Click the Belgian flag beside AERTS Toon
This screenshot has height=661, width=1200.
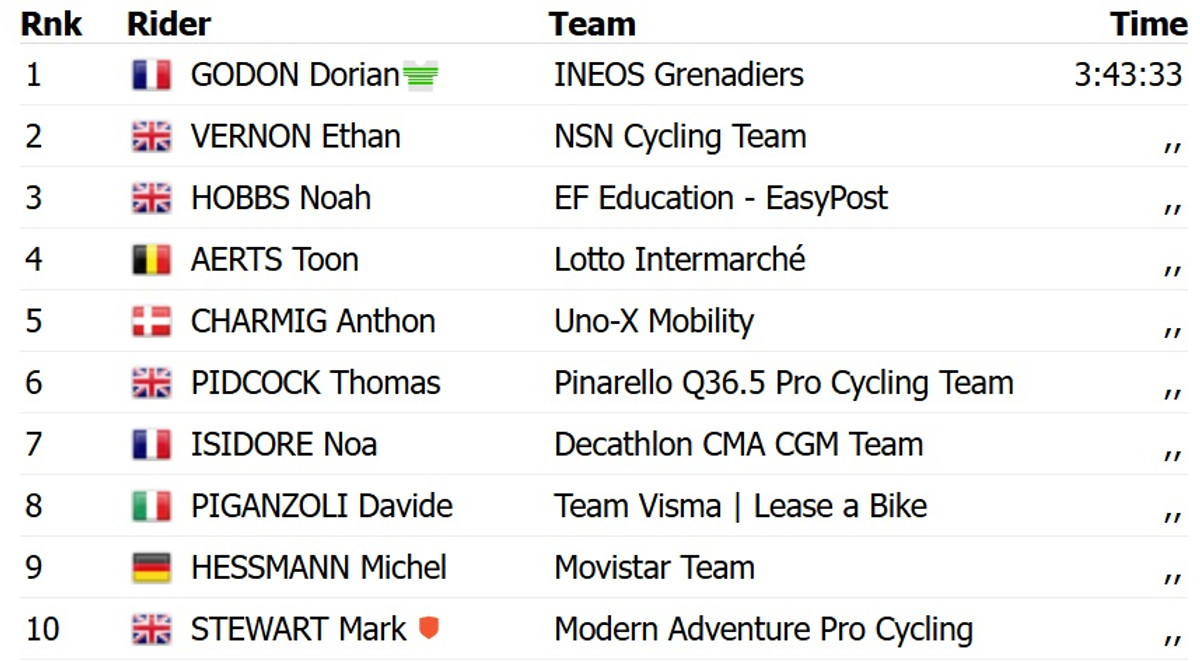click(151, 260)
